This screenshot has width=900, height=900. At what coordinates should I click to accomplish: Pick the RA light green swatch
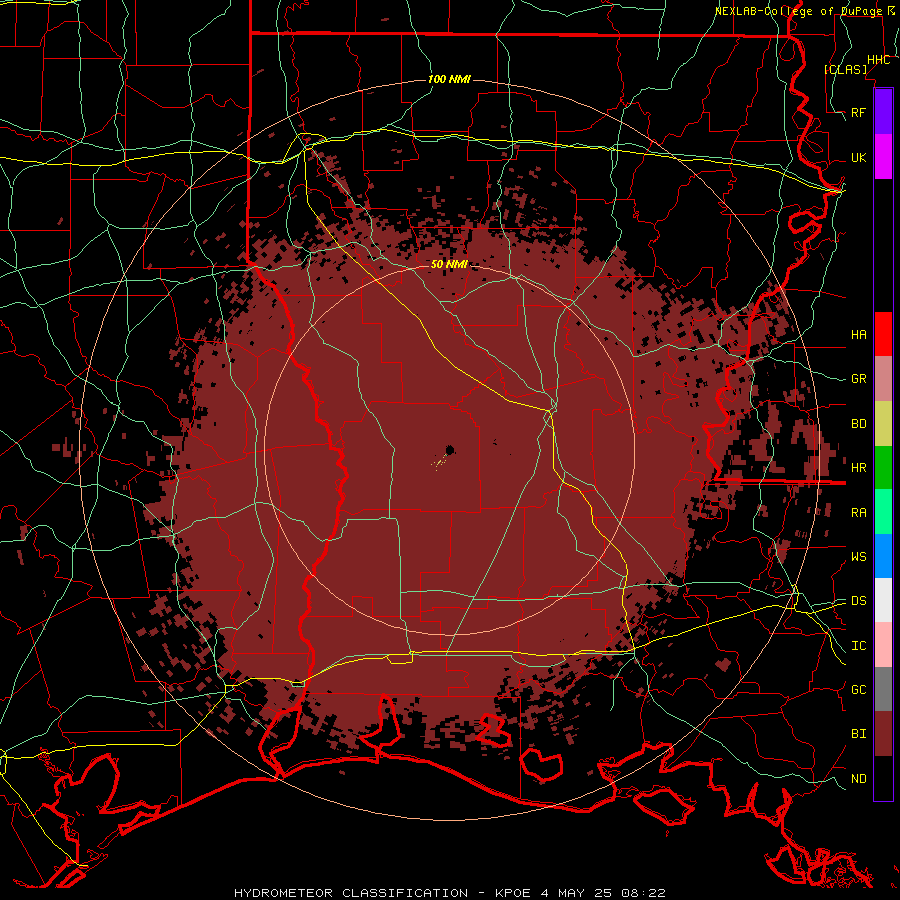coord(883,511)
